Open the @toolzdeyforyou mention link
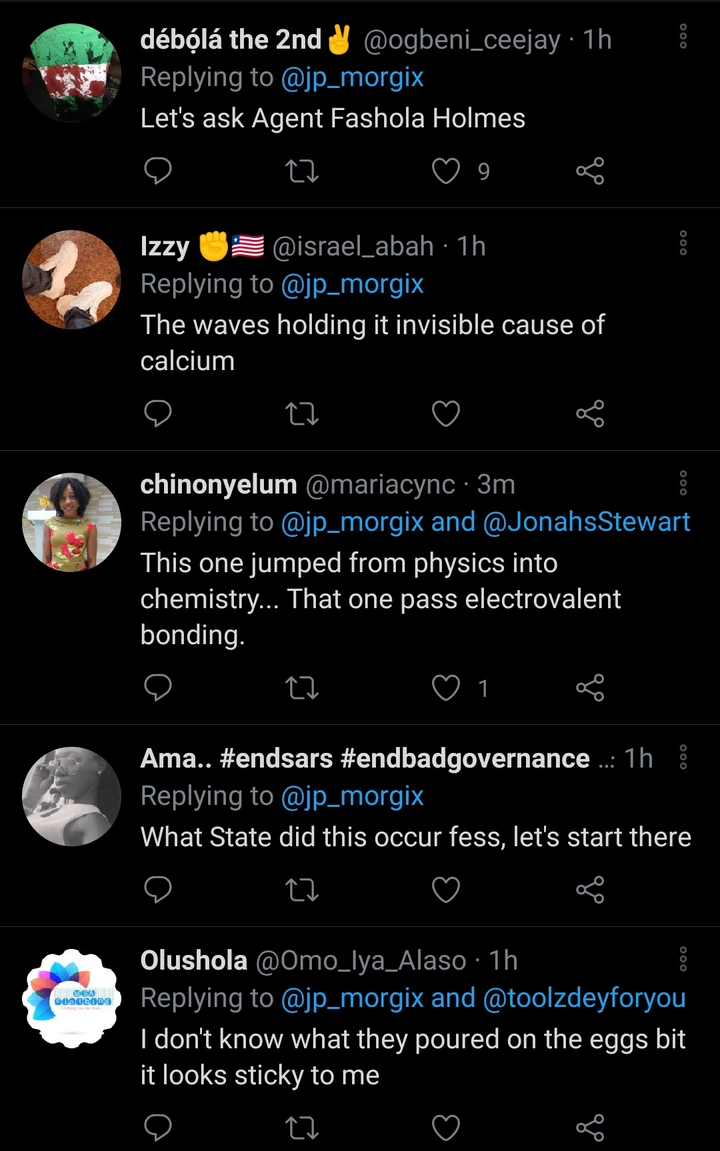720x1151 pixels. pos(585,997)
